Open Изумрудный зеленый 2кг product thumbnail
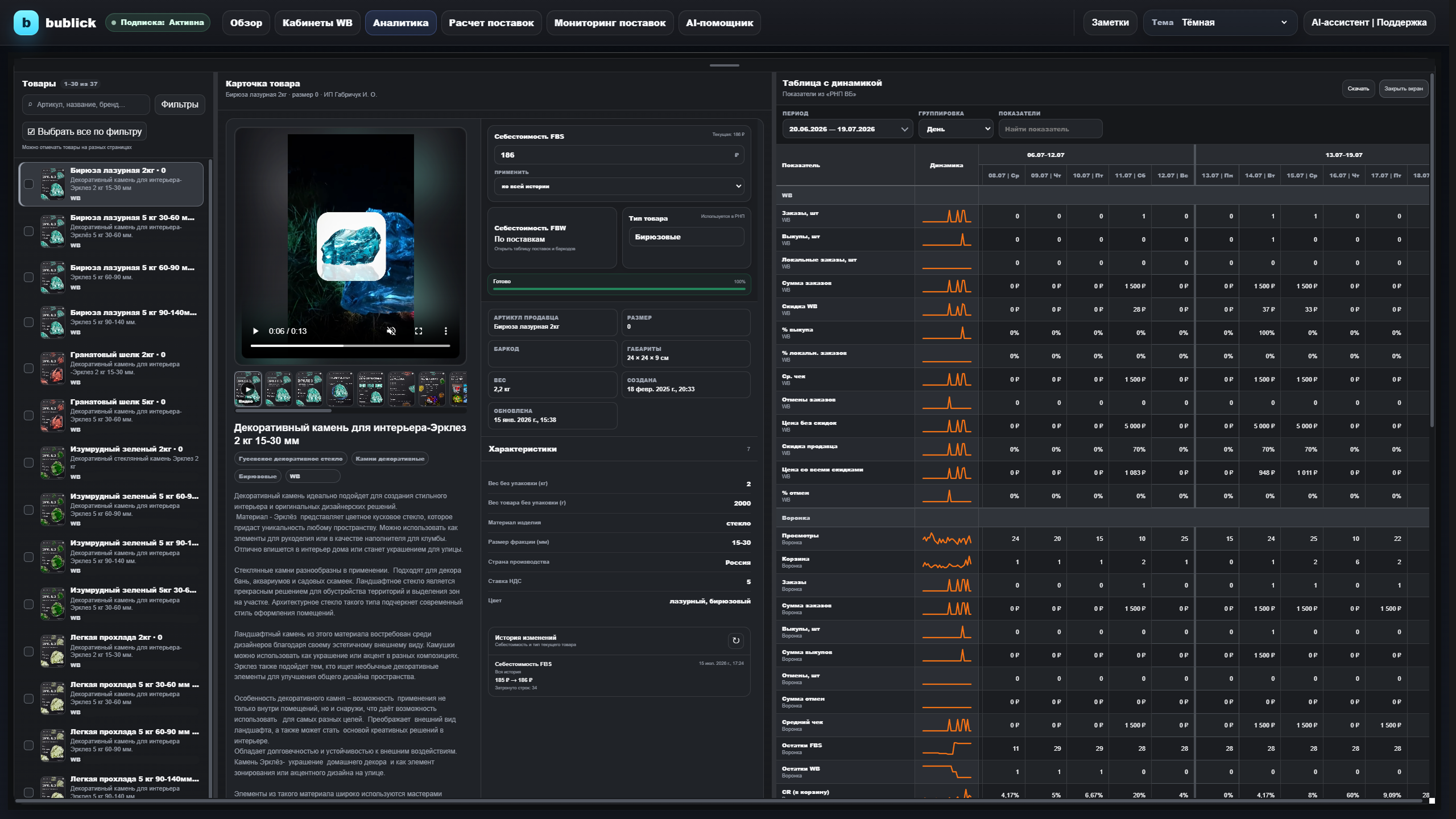1456x819 pixels. tap(53, 462)
